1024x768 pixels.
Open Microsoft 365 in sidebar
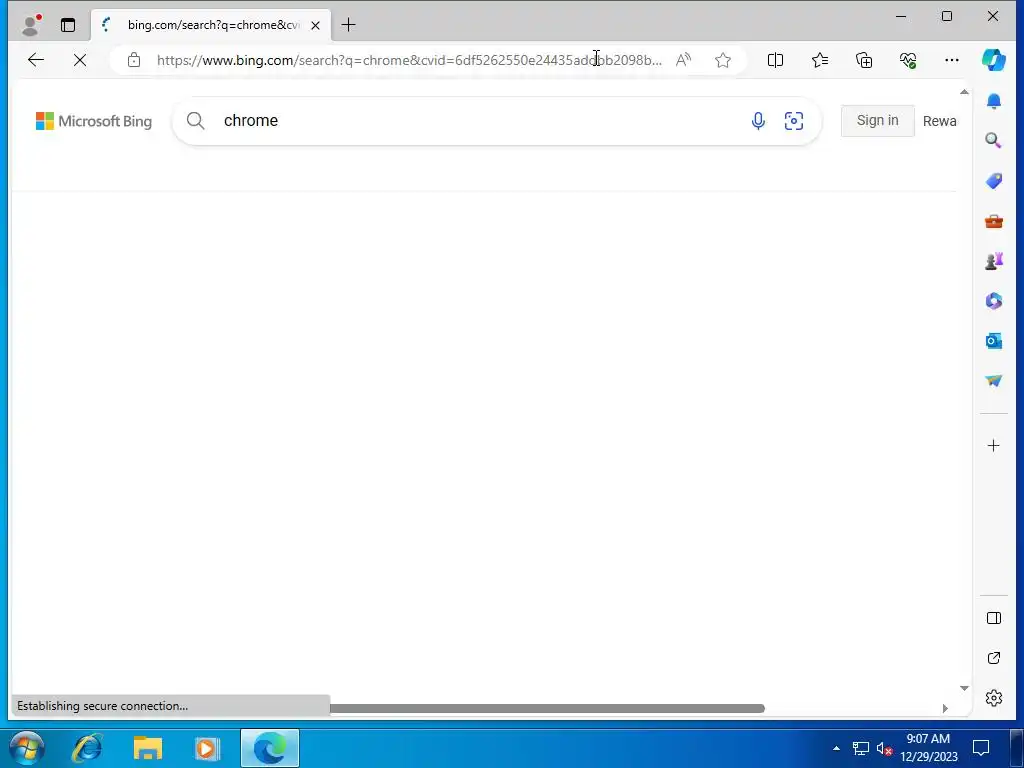click(x=993, y=301)
